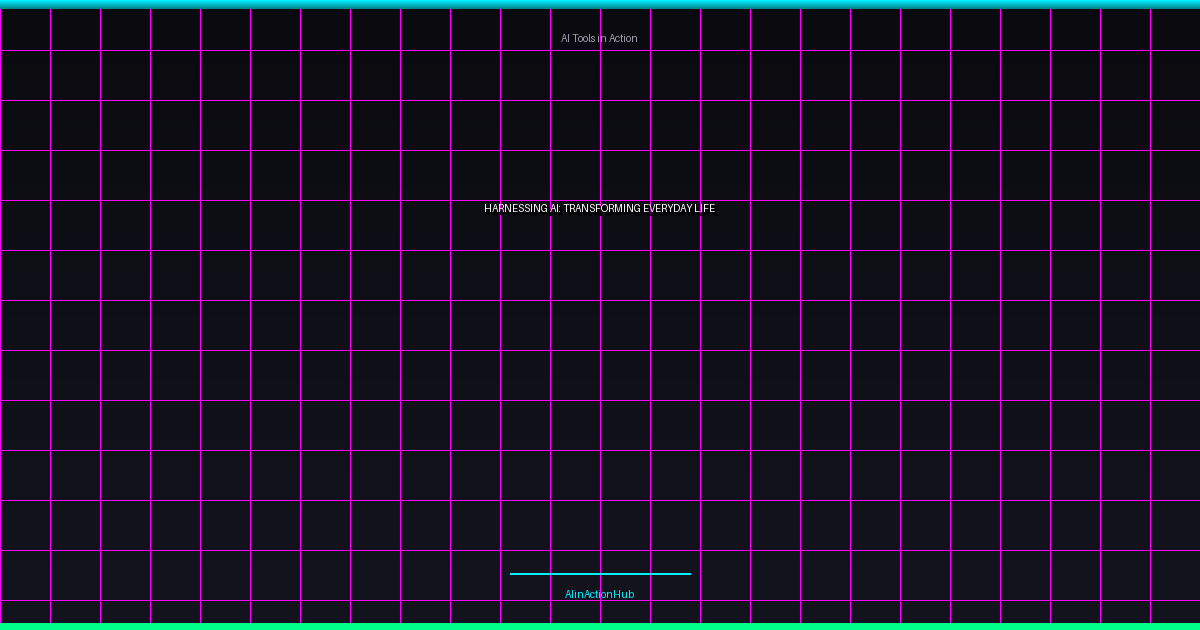The image size is (1200, 630).
Task: Click the "AI Tools in Action" subtitle
Action: pyautogui.click(x=599, y=38)
